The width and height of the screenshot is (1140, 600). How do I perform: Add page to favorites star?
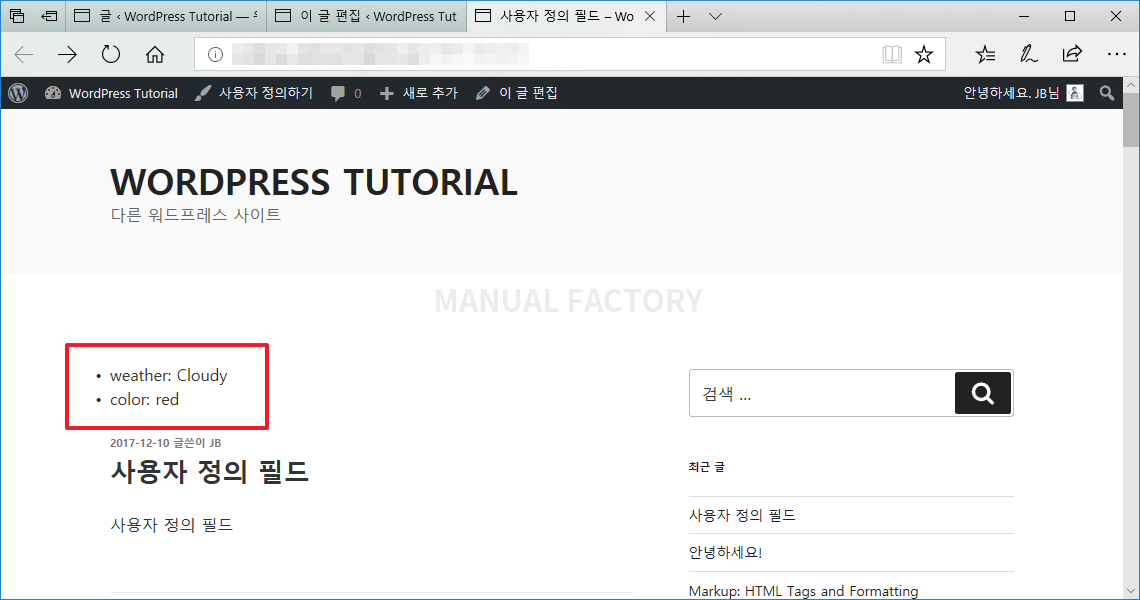924,55
